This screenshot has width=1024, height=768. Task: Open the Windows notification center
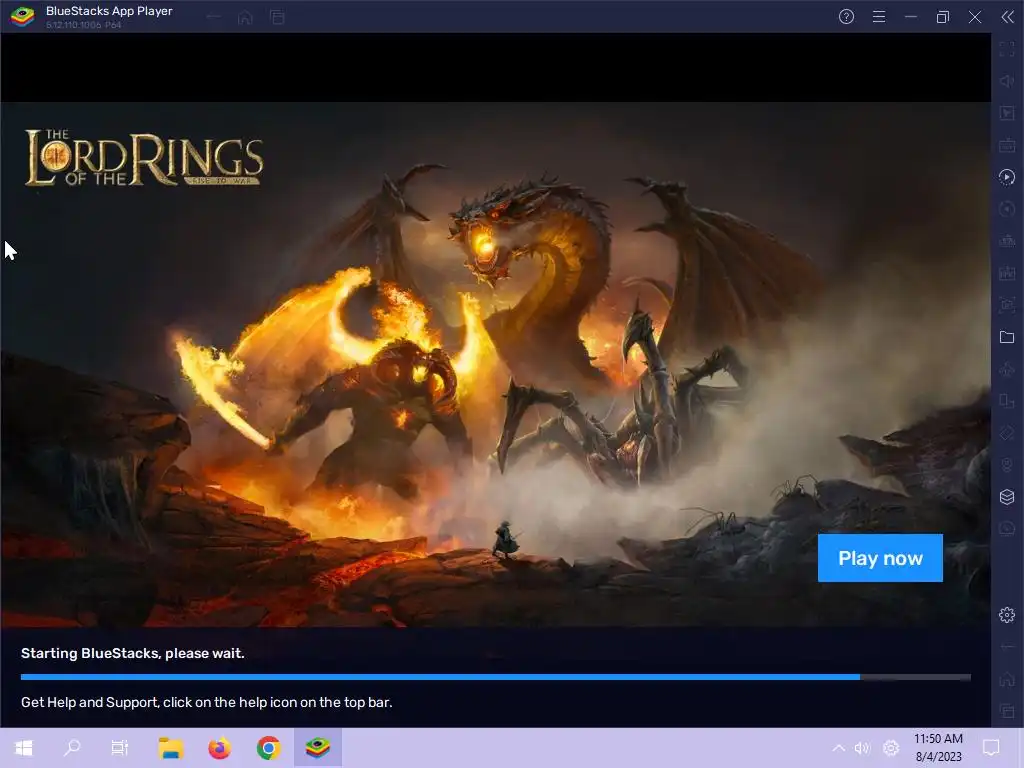pos(991,748)
